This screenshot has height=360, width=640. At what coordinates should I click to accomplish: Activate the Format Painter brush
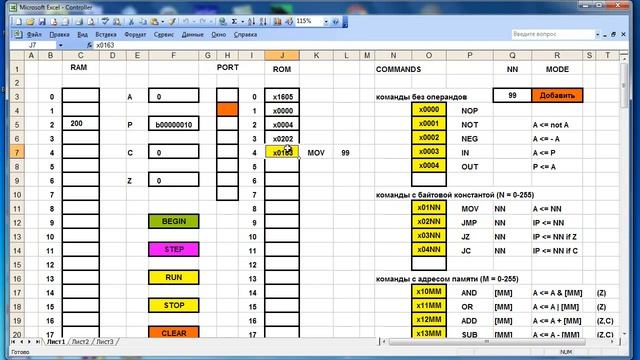172,22
